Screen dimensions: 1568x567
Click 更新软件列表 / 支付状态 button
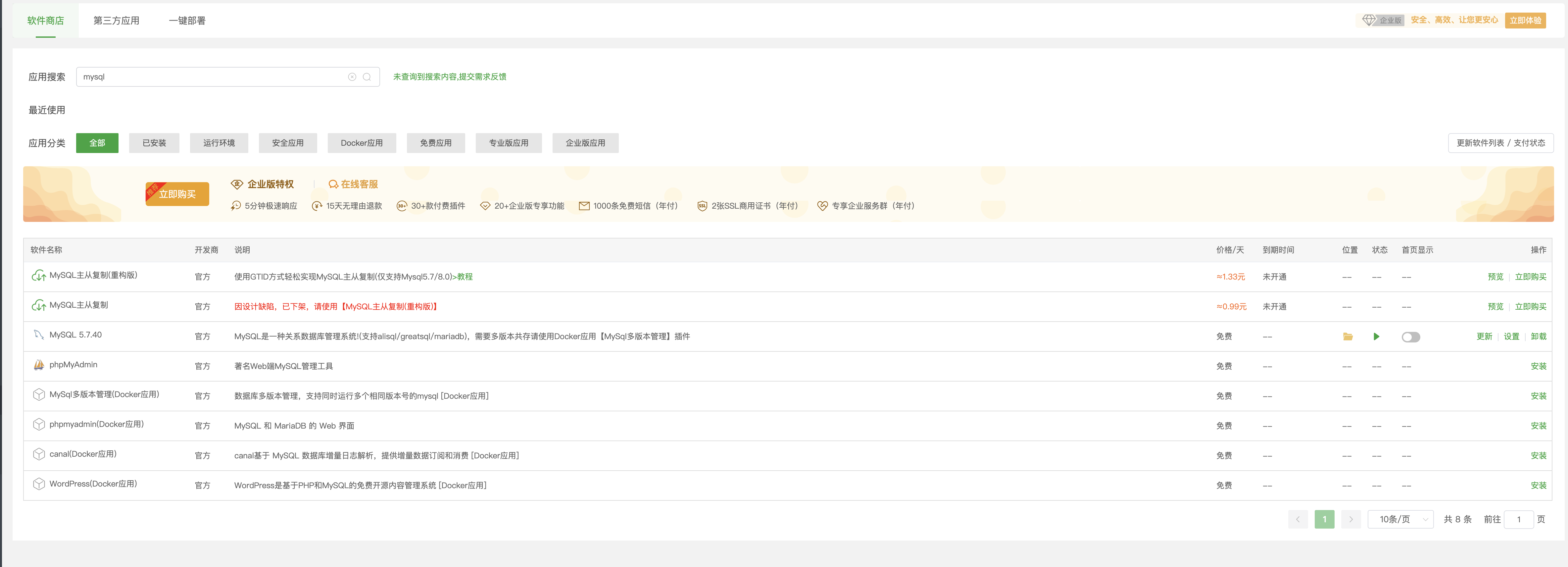tap(1500, 143)
